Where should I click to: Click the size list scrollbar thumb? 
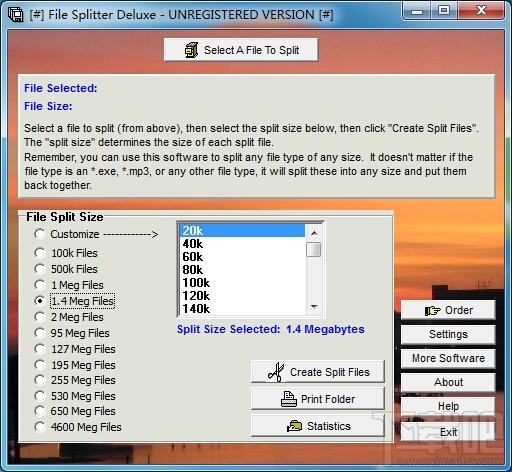314,249
